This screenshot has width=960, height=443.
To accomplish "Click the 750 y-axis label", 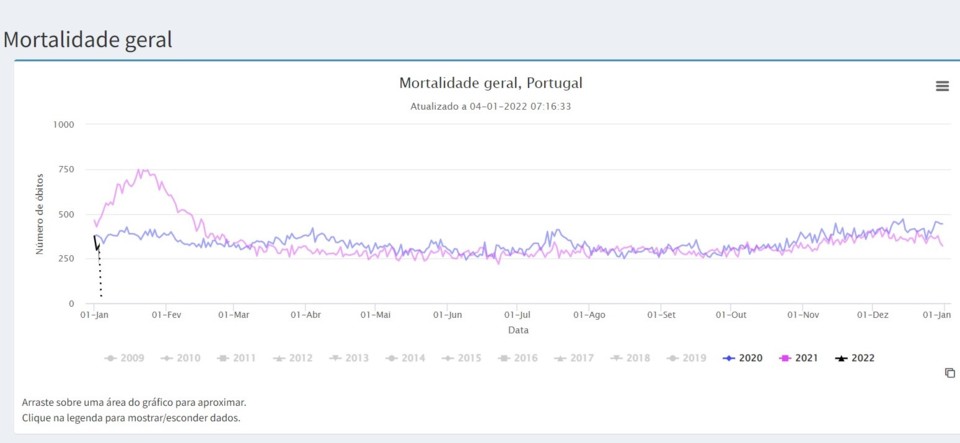I will pos(67,169).
